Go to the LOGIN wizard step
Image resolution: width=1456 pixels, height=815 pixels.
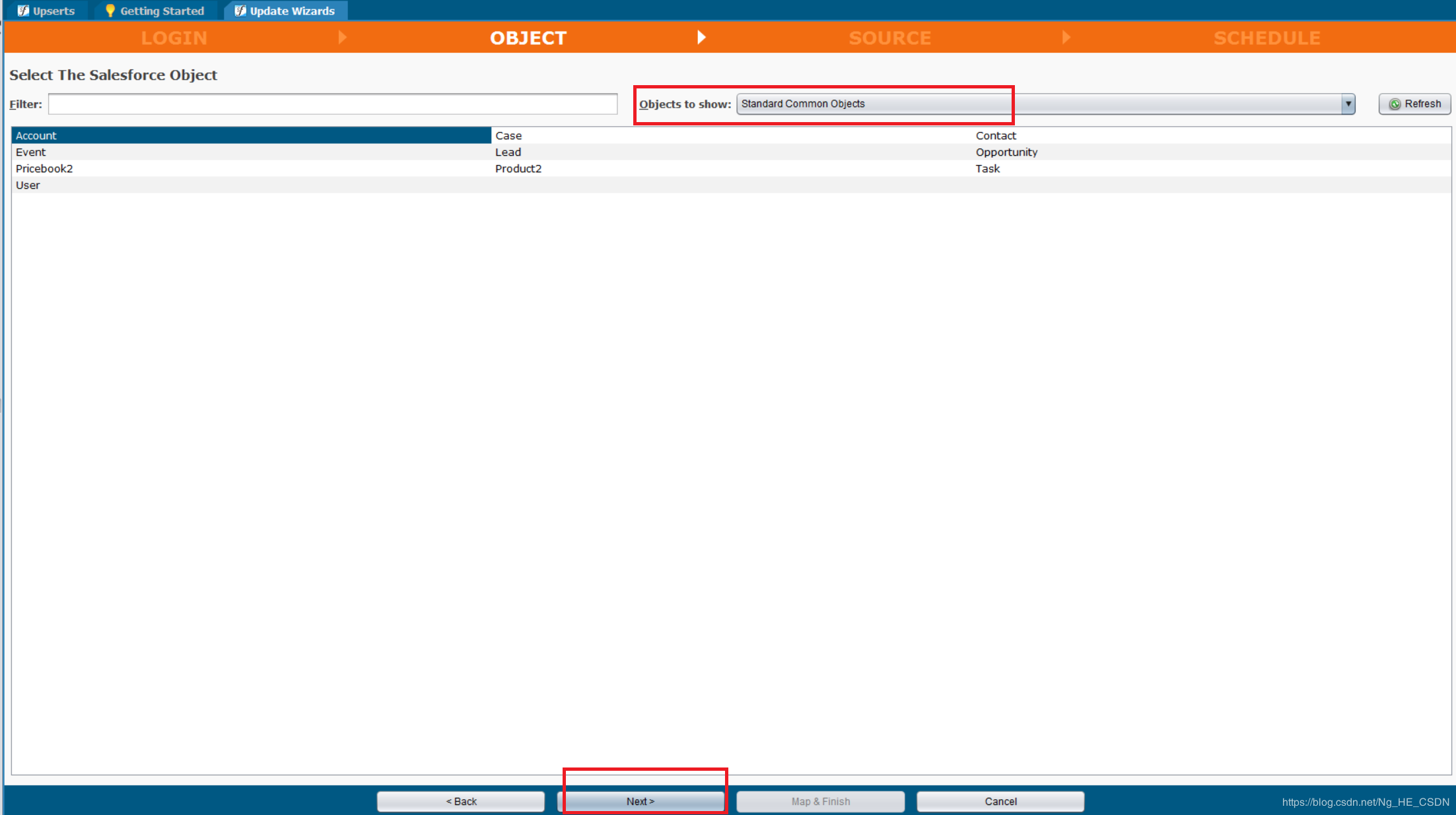click(174, 38)
